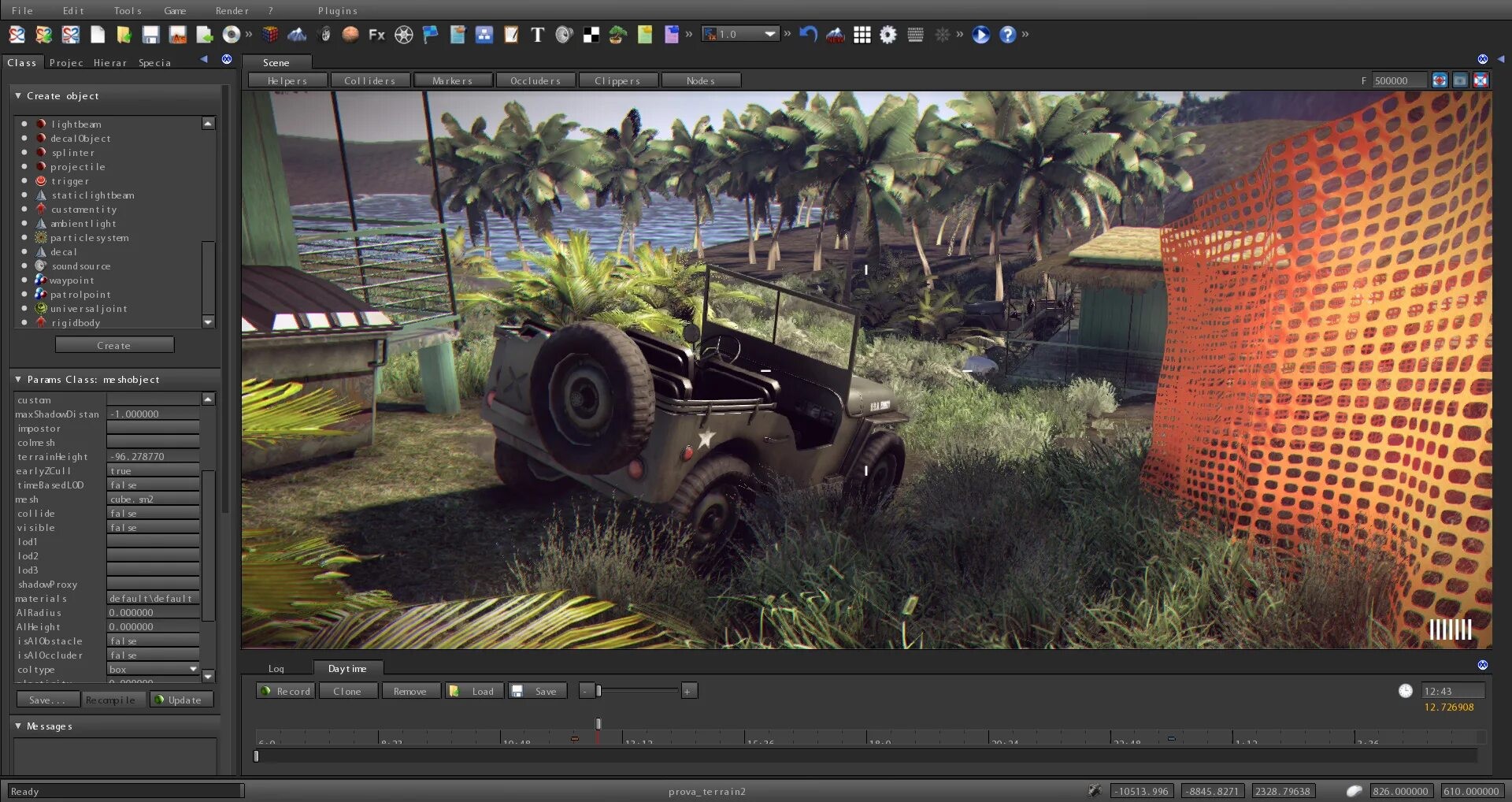The height and width of the screenshot is (802, 1512).
Task: Toggle the Occluders display button
Action: pos(535,80)
